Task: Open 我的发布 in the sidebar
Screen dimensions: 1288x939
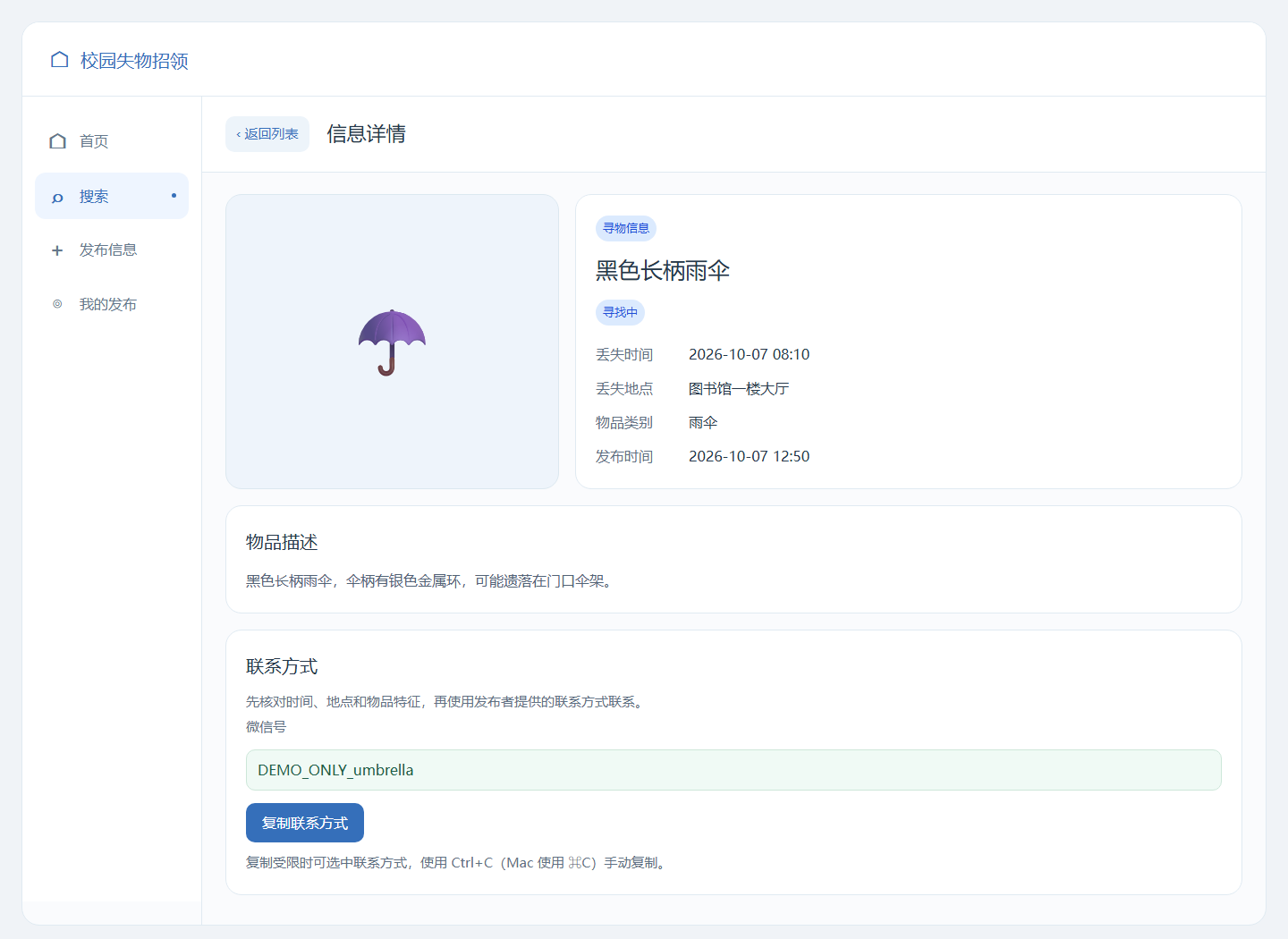Action: (112, 304)
